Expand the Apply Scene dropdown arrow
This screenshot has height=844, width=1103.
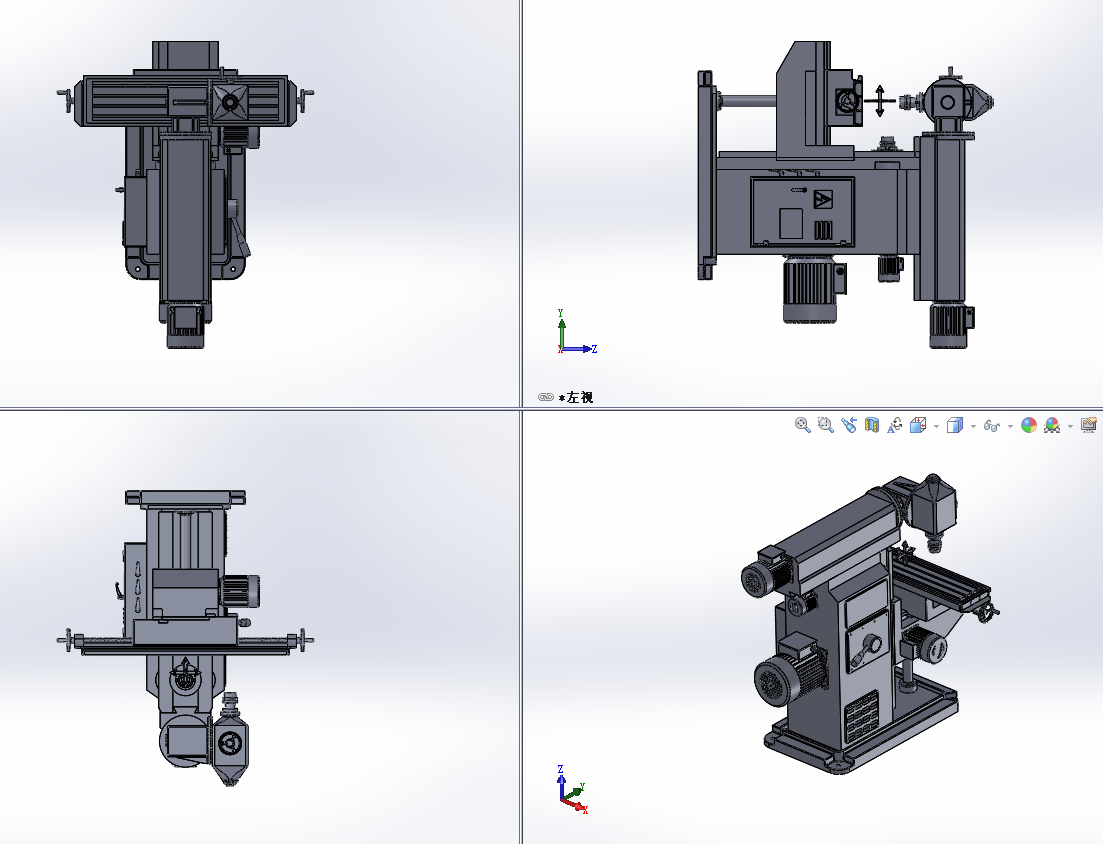point(1071,426)
